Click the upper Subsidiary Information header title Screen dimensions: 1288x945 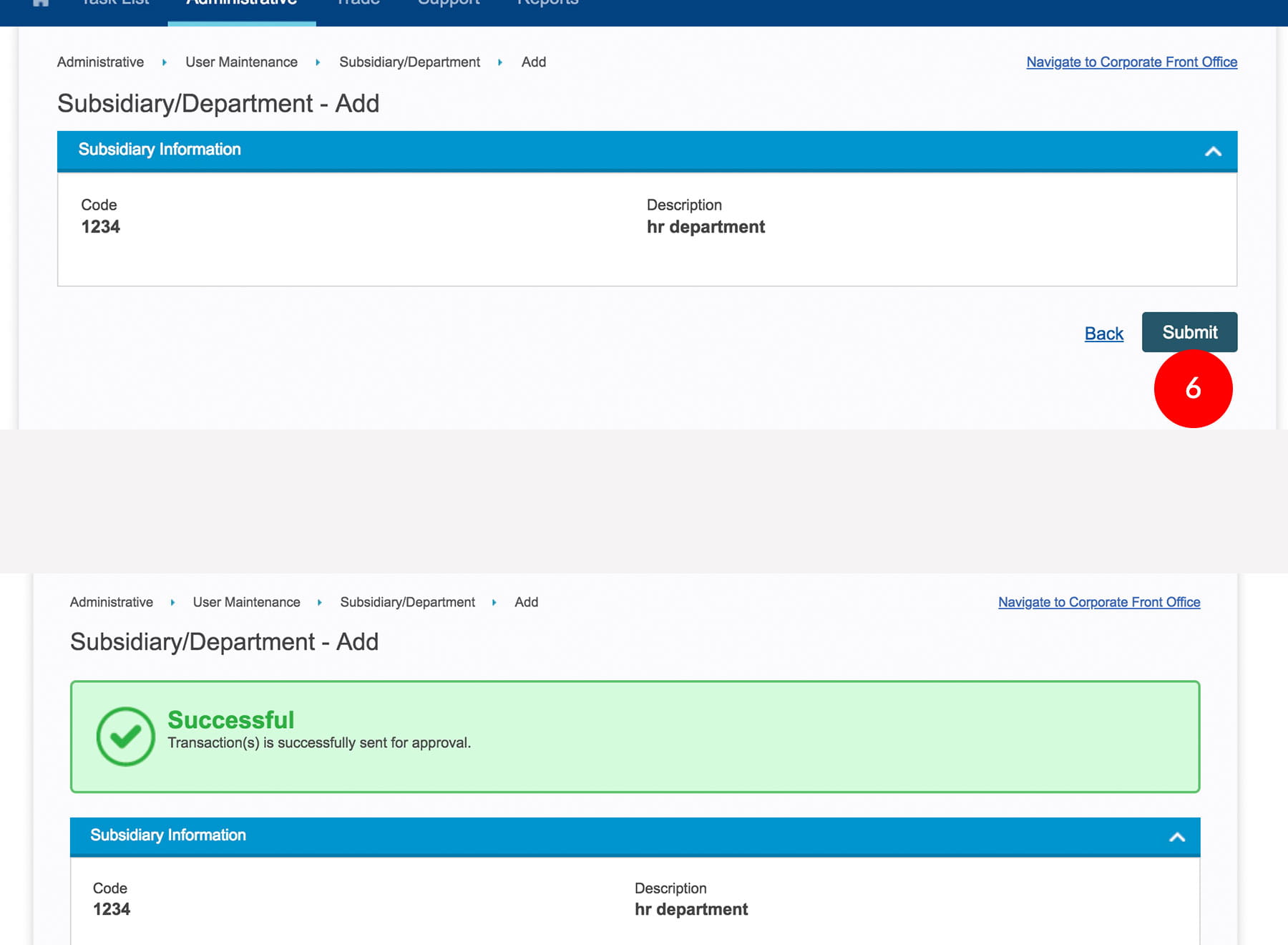click(x=160, y=150)
